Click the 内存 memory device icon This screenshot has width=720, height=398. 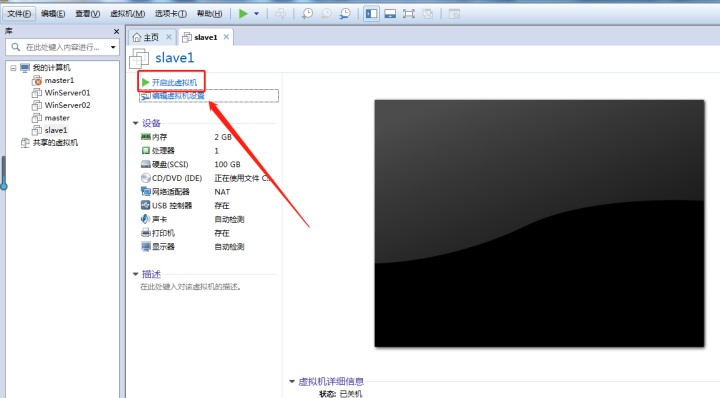[x=146, y=137]
